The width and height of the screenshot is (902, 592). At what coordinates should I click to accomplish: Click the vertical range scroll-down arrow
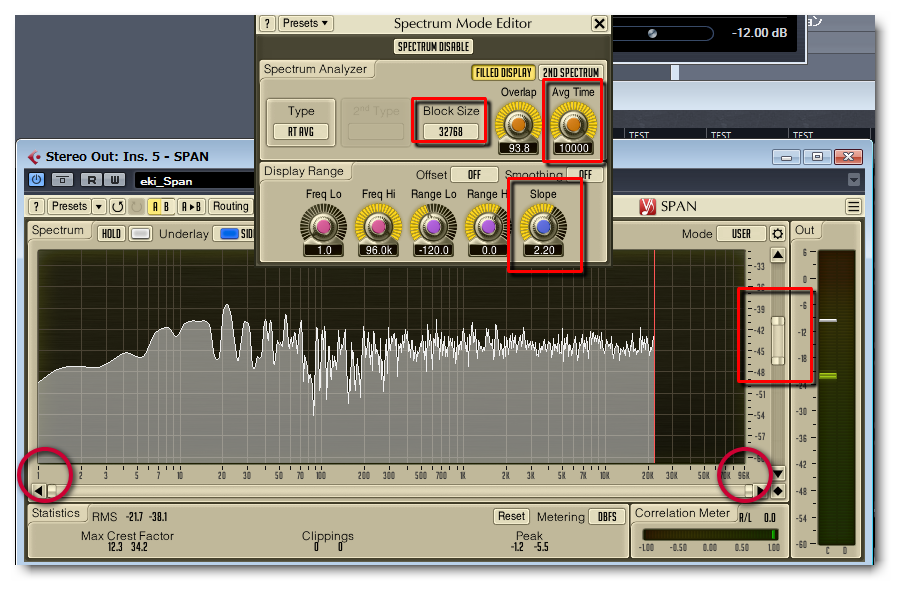(x=778, y=474)
